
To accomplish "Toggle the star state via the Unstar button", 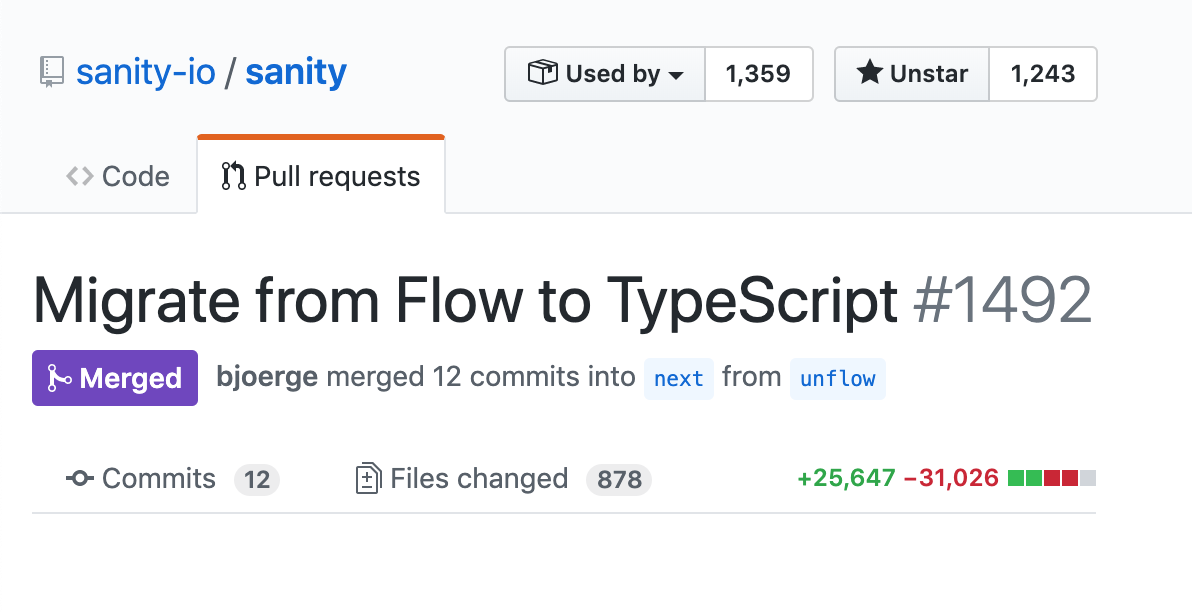I will (x=911, y=73).
